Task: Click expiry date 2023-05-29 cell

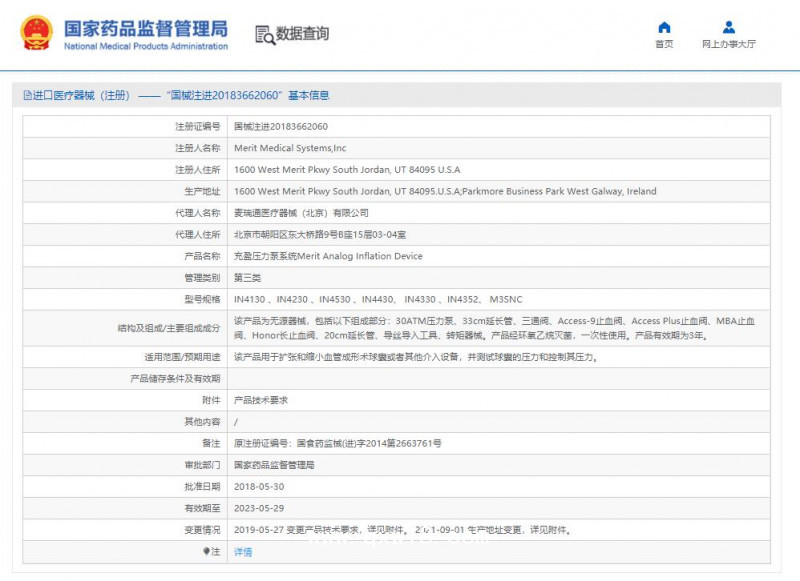Action: coord(262,509)
